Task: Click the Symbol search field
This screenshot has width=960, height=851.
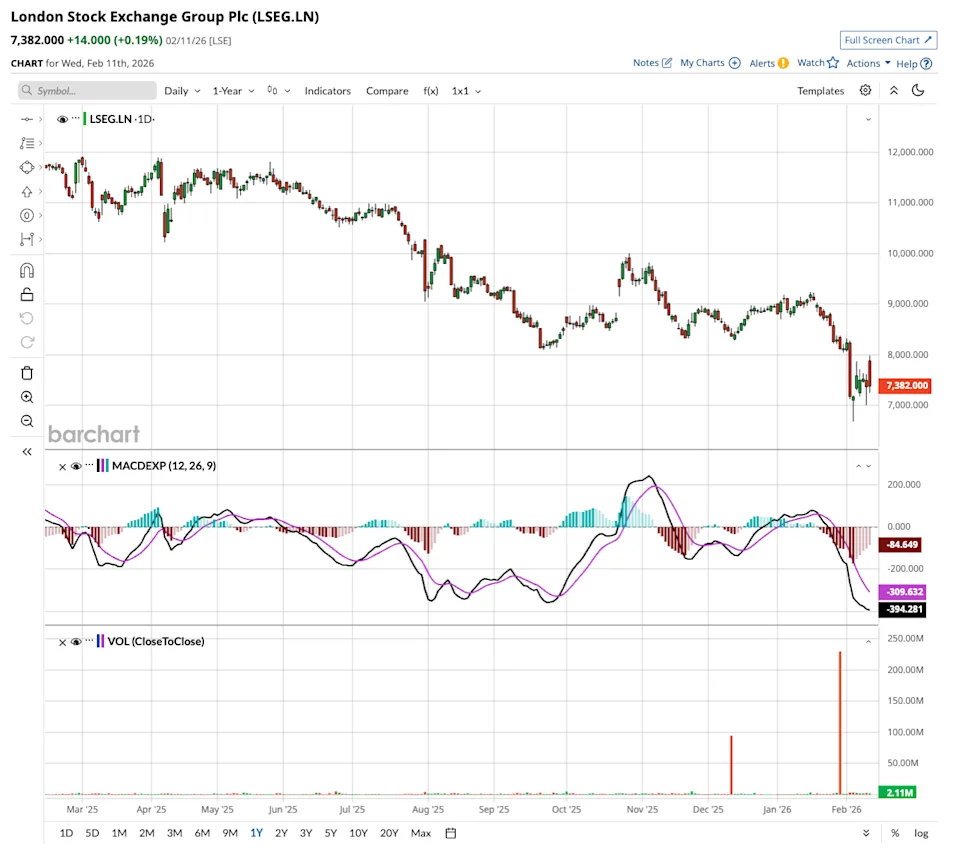Action: 87,91
